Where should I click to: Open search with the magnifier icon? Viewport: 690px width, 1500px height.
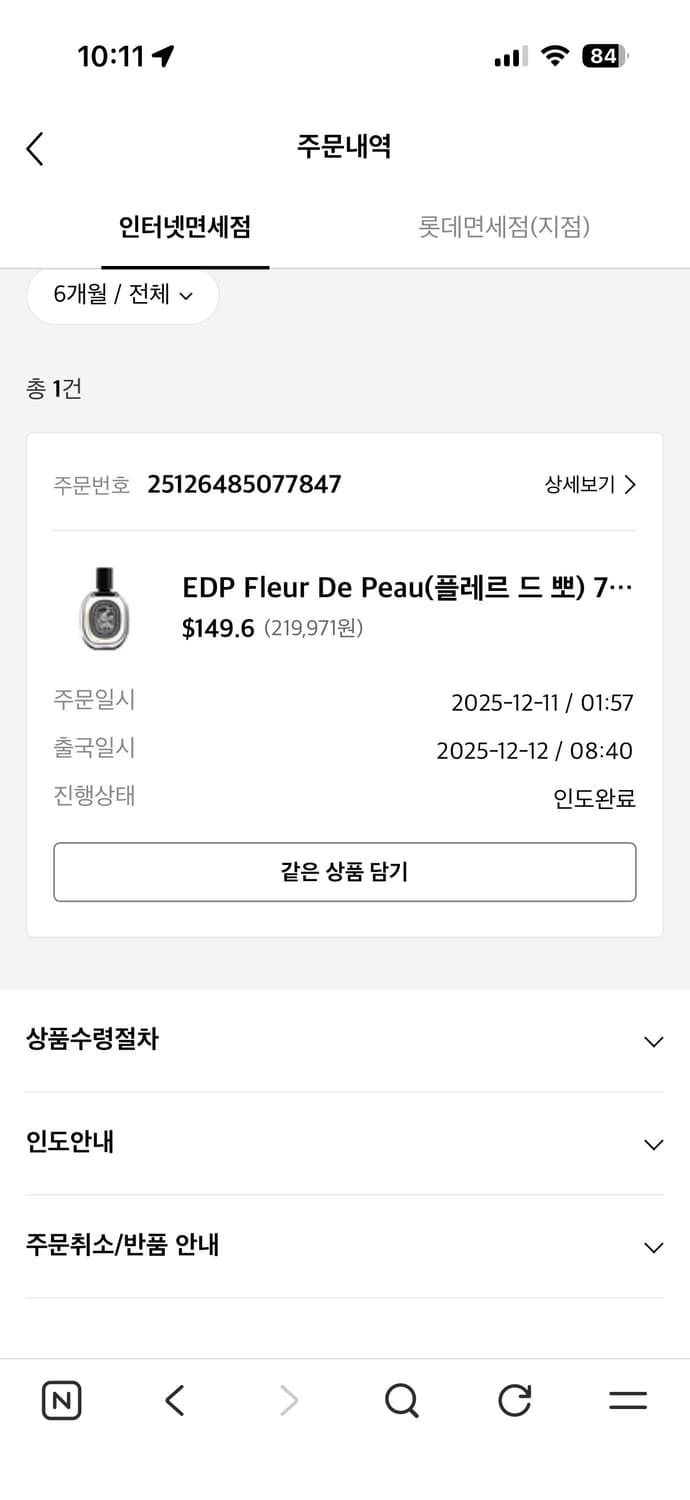click(x=401, y=1400)
